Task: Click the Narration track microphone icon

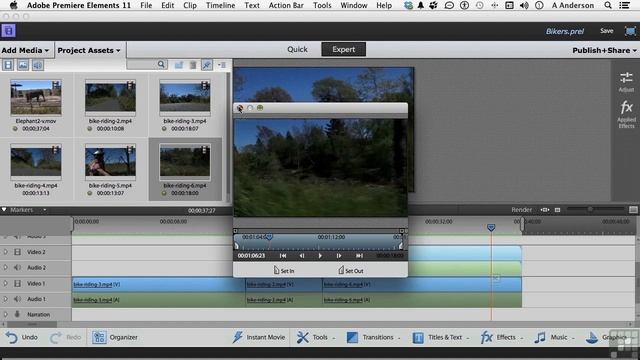Action: point(17,314)
